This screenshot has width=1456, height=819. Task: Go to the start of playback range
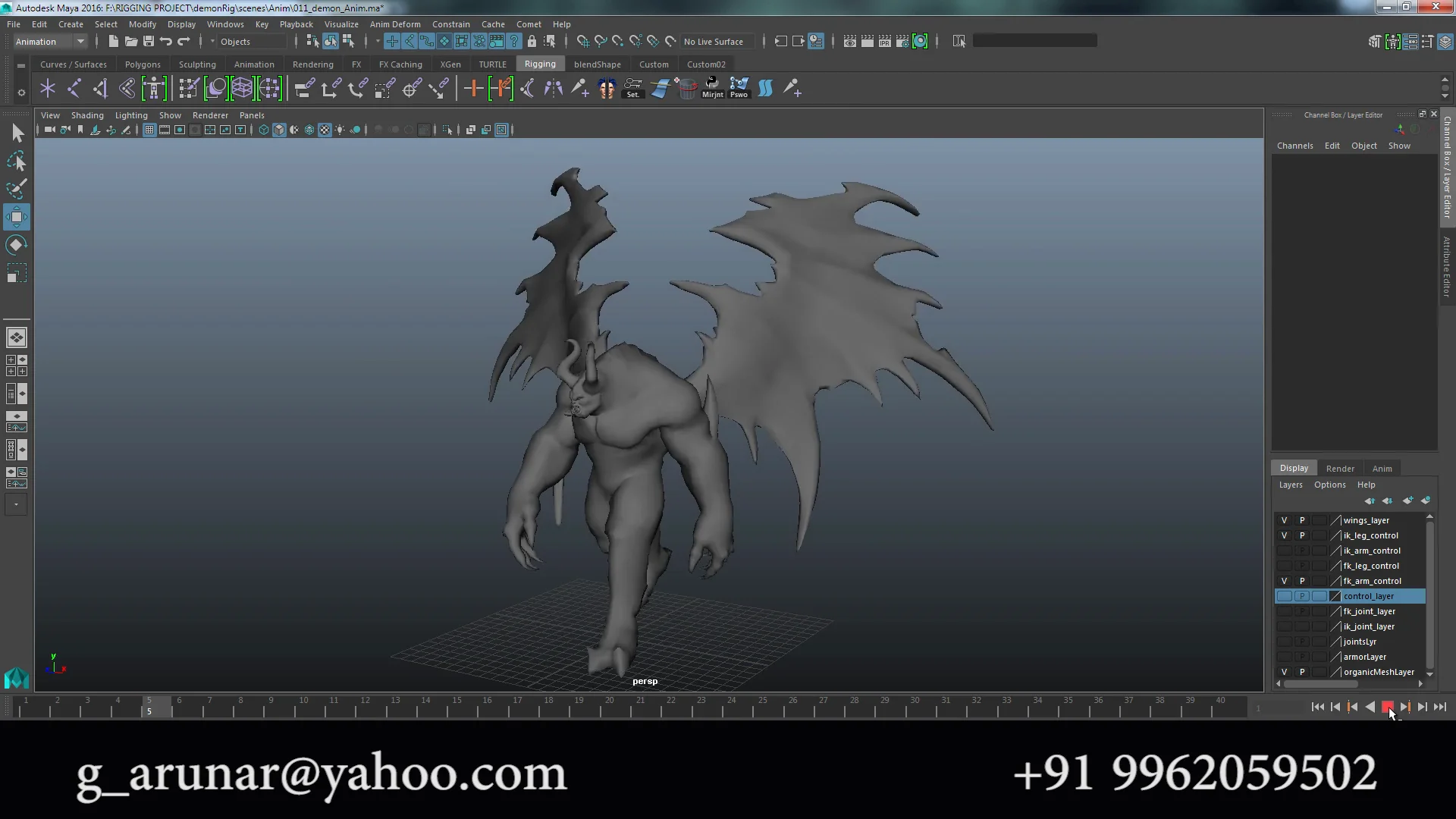[x=1317, y=707]
